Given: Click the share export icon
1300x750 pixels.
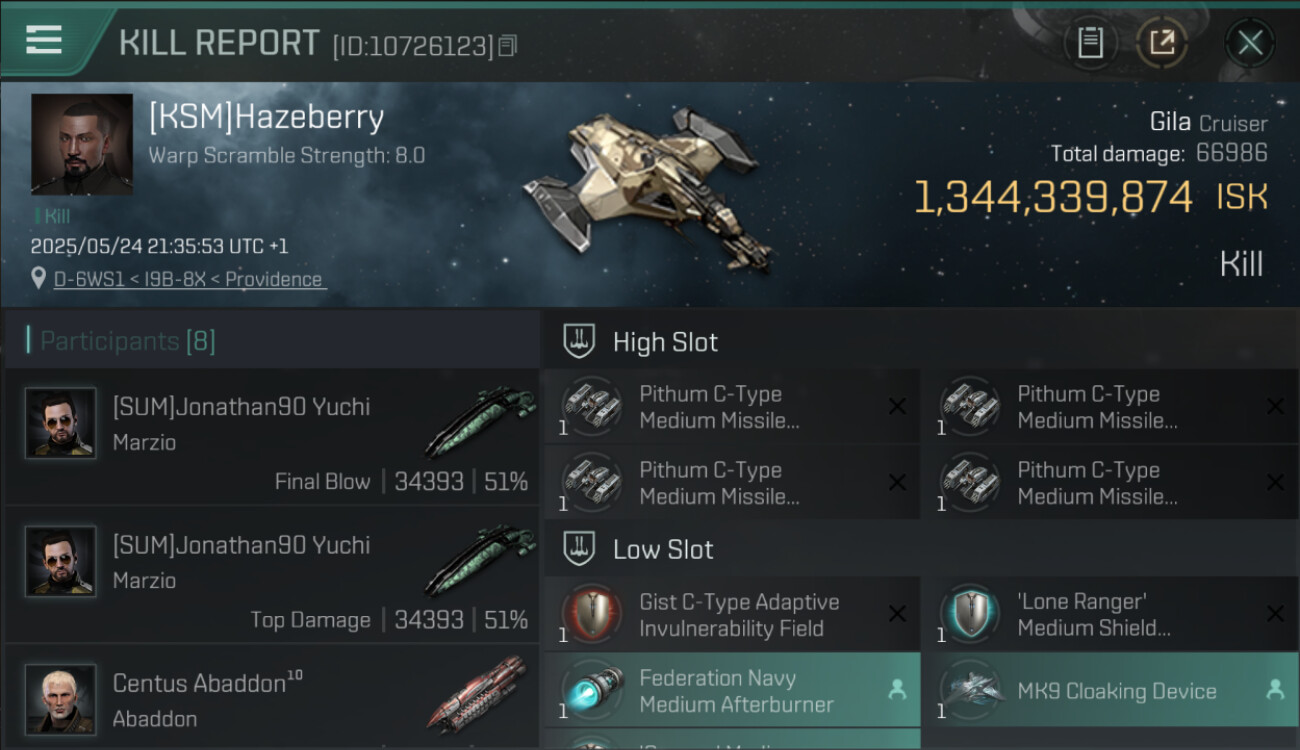Looking at the screenshot, I should pyautogui.click(x=1162, y=42).
